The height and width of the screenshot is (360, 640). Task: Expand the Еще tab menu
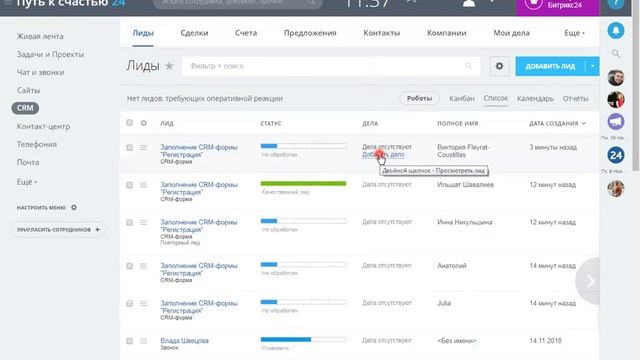(x=574, y=33)
